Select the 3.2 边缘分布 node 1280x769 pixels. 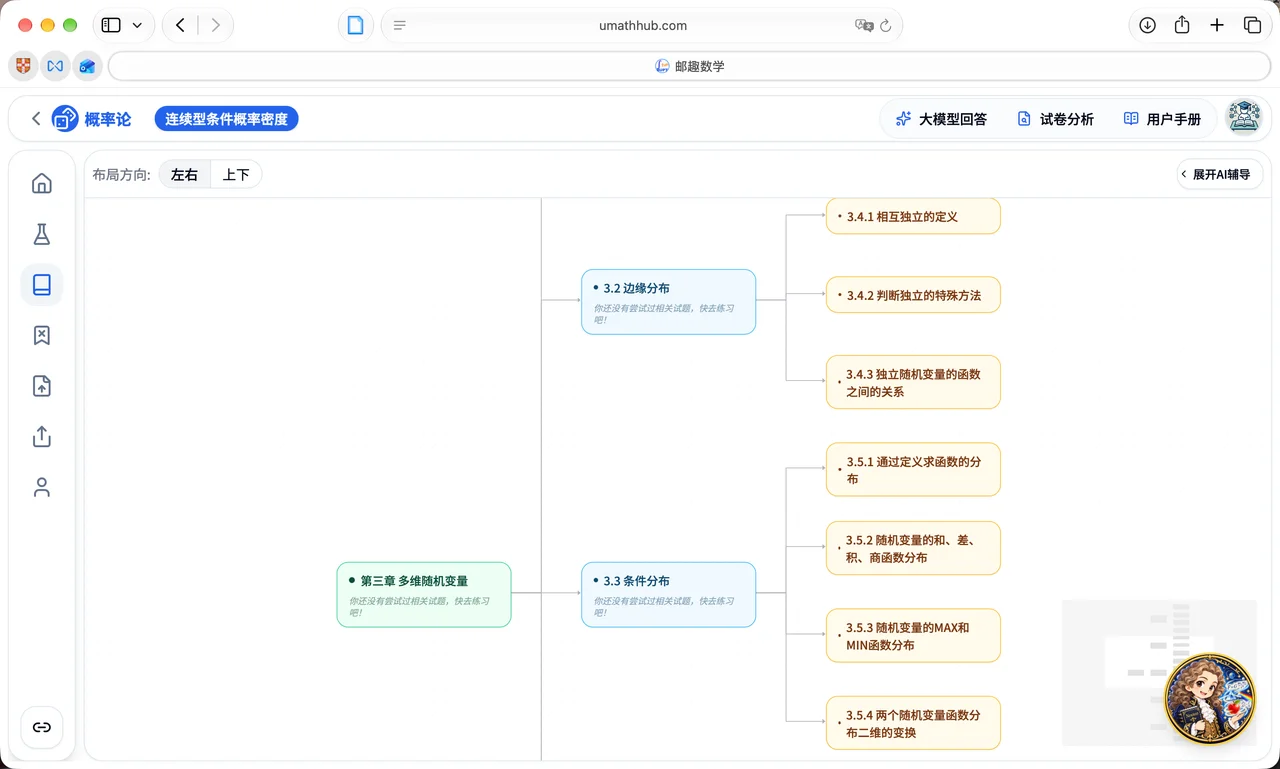click(x=668, y=301)
